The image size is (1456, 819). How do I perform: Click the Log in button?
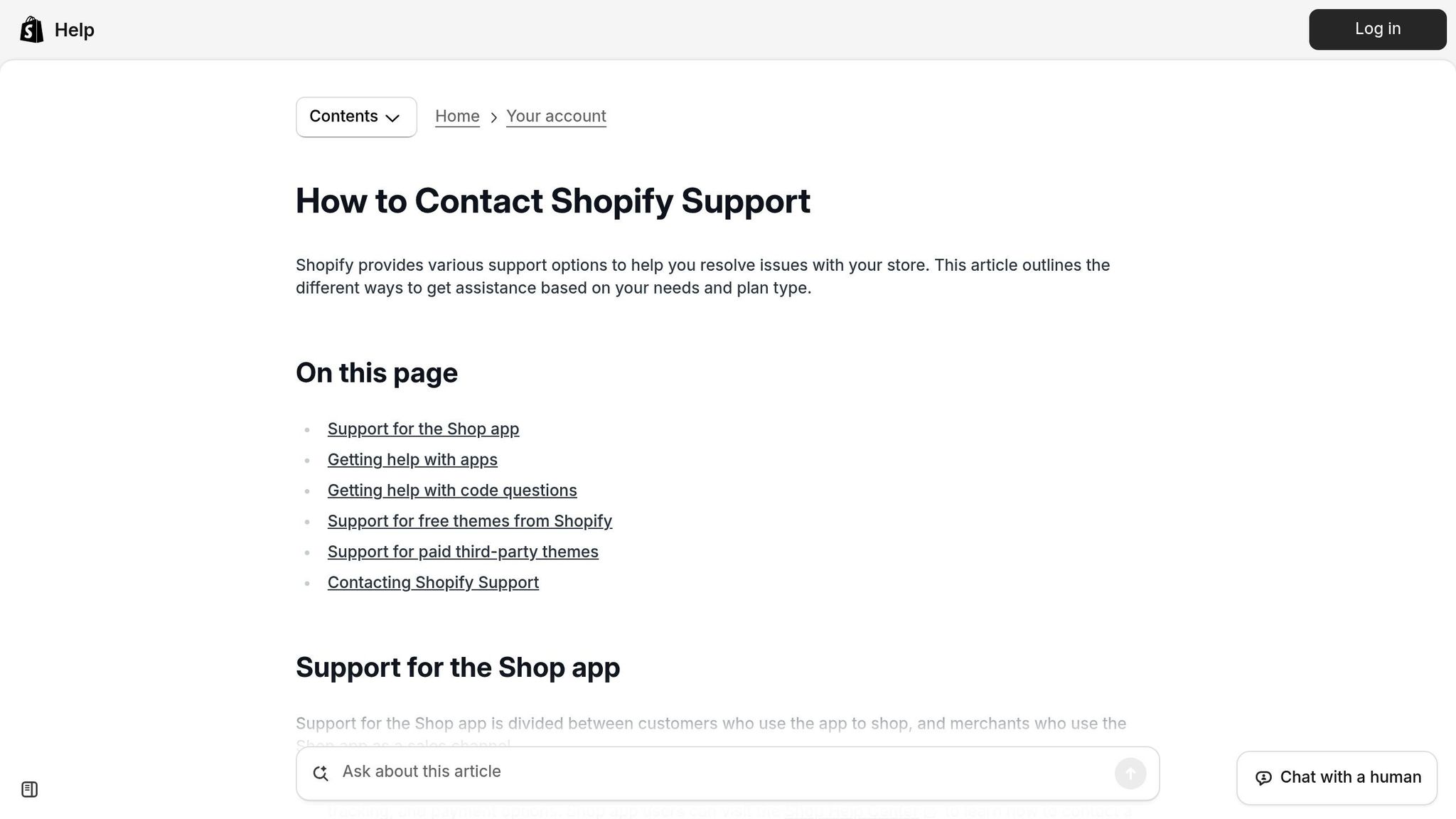pyautogui.click(x=1376, y=29)
